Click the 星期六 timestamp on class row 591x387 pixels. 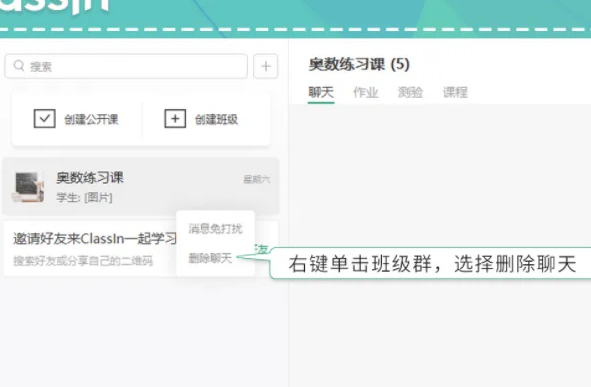(x=257, y=179)
